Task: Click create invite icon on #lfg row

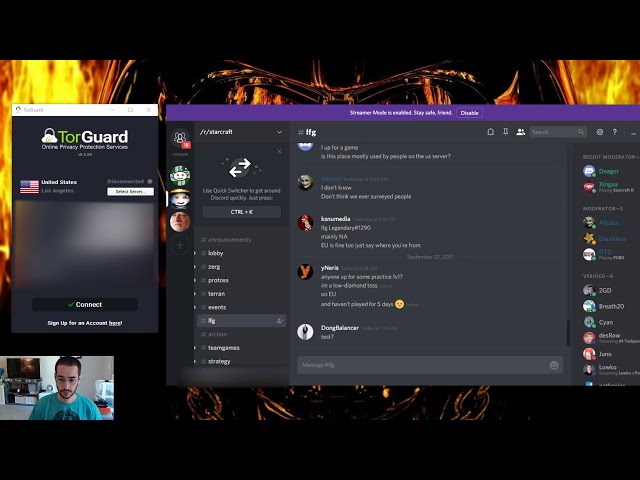Action: click(x=280, y=321)
